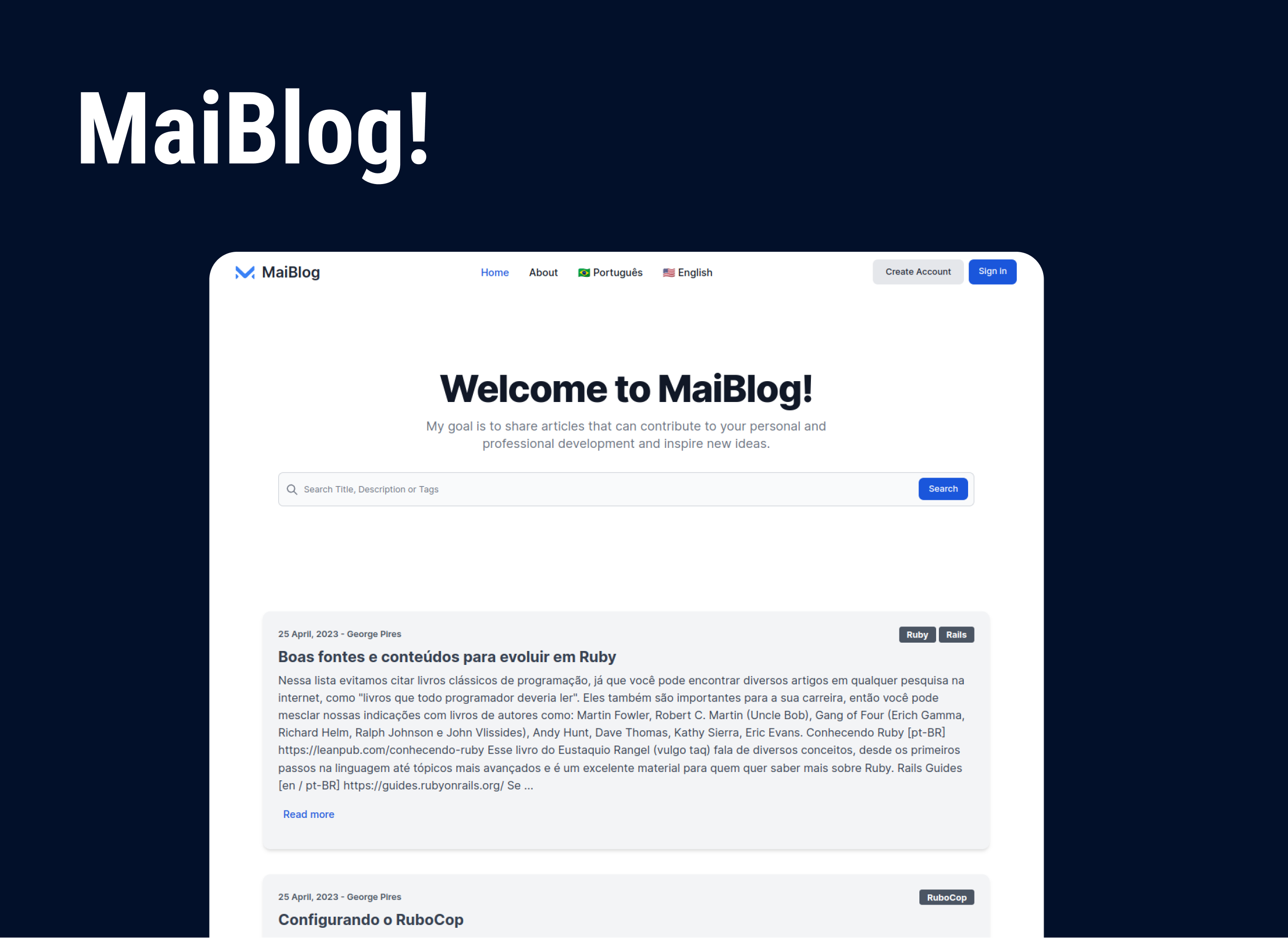Enable search by clicking Search button
The width and height of the screenshot is (1288, 938).
pos(942,488)
